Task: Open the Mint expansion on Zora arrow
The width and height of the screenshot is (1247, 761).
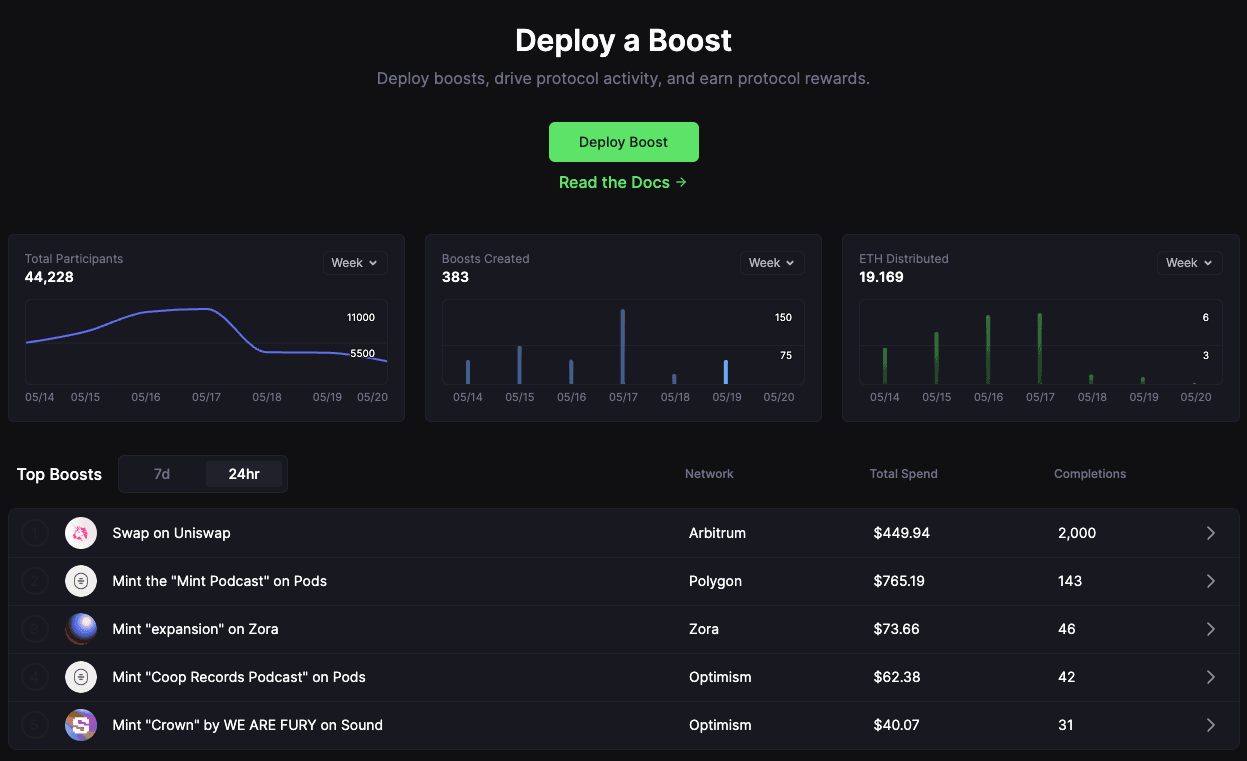Action: click(x=1211, y=629)
